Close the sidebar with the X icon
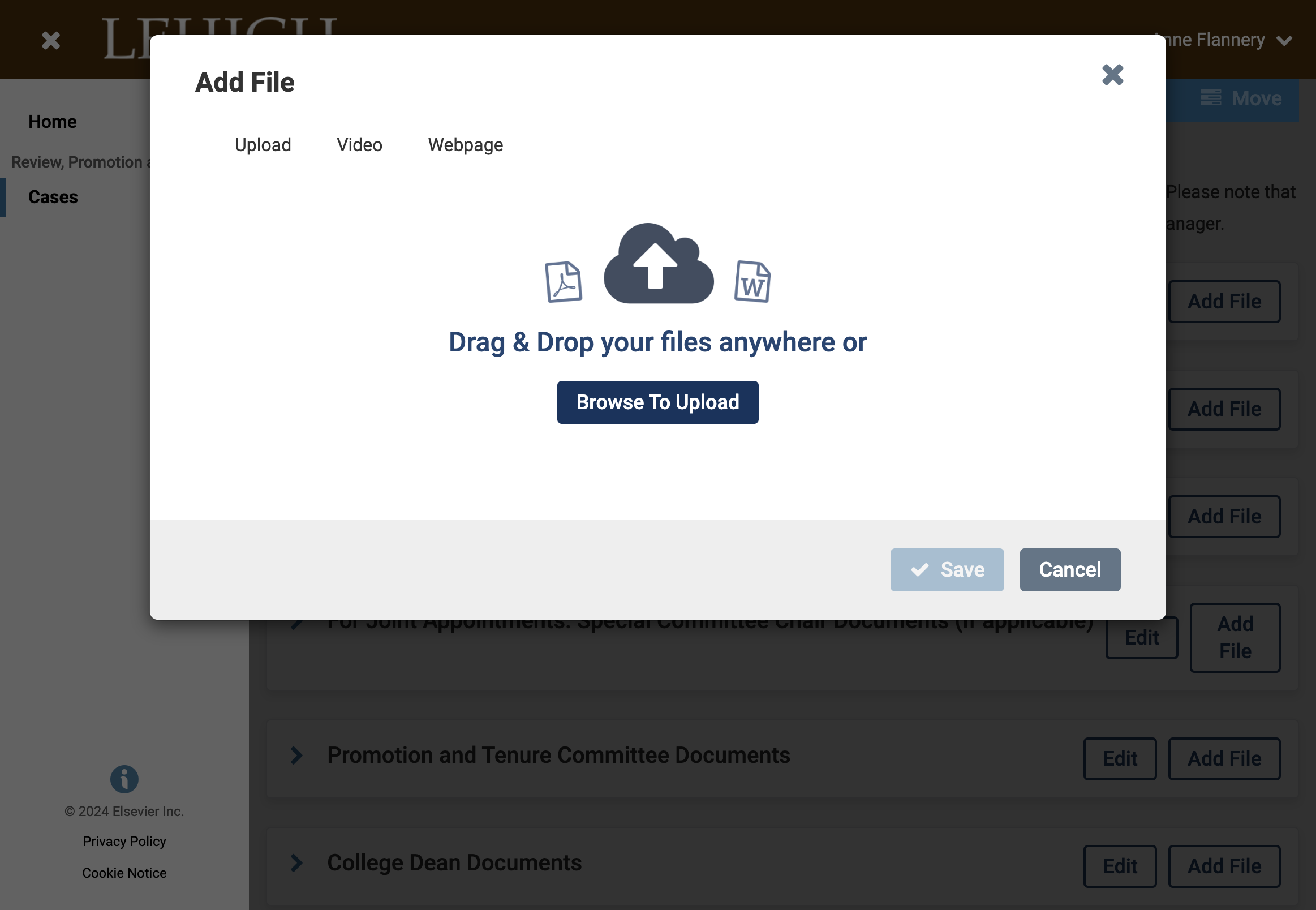1316x910 pixels. (x=51, y=41)
